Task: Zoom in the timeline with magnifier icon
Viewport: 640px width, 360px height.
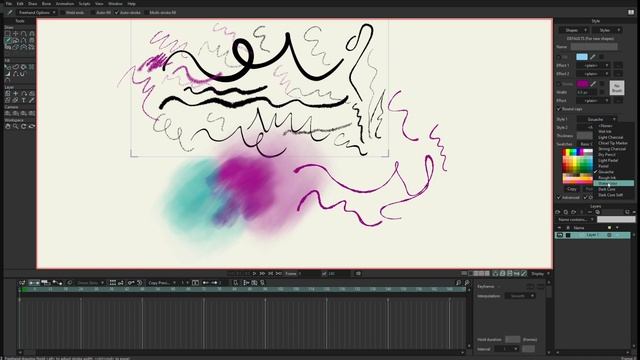Action: click(x=467, y=282)
